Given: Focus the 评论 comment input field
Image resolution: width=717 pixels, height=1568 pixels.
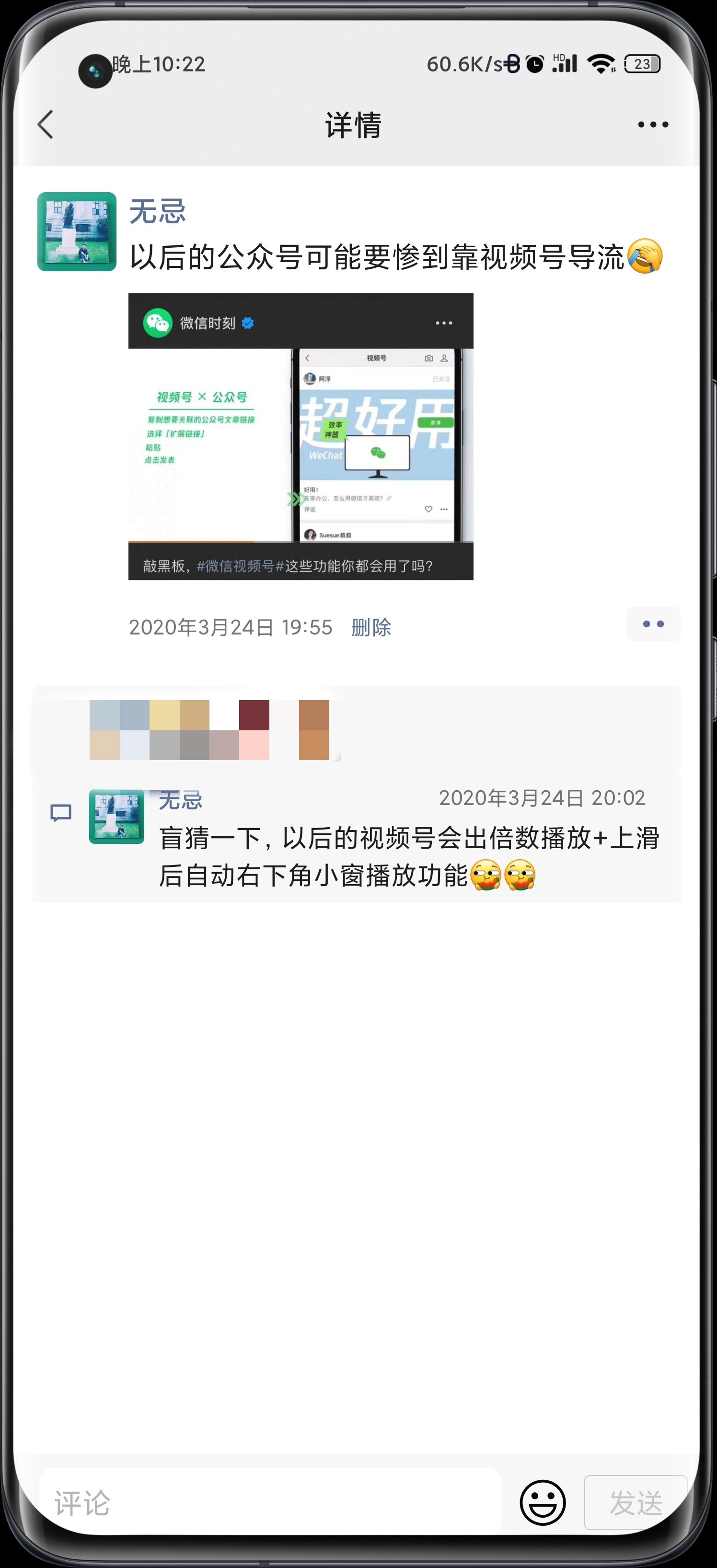Looking at the screenshot, I should (x=270, y=1502).
